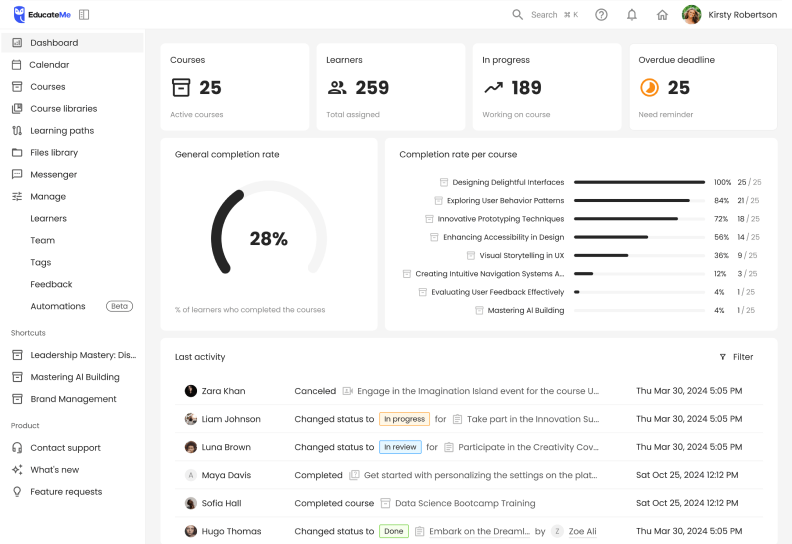
Task: Open the Mastering AI Building shortcut
Action: (74, 377)
